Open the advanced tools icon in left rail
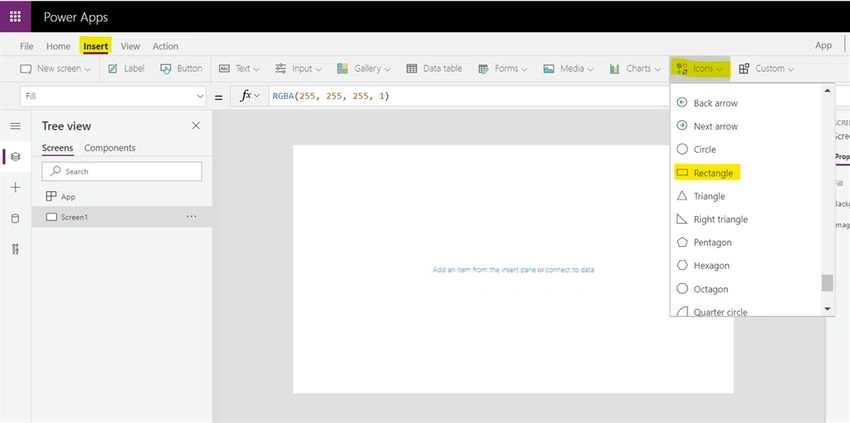The height and width of the screenshot is (423, 850). coord(16,249)
